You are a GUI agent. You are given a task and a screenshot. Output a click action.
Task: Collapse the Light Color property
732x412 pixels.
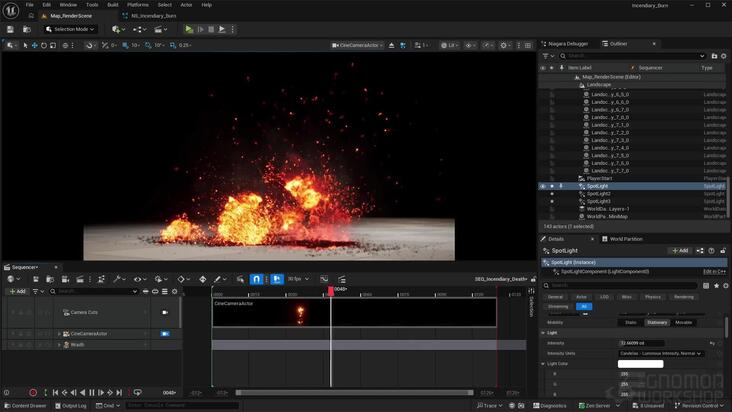543,363
